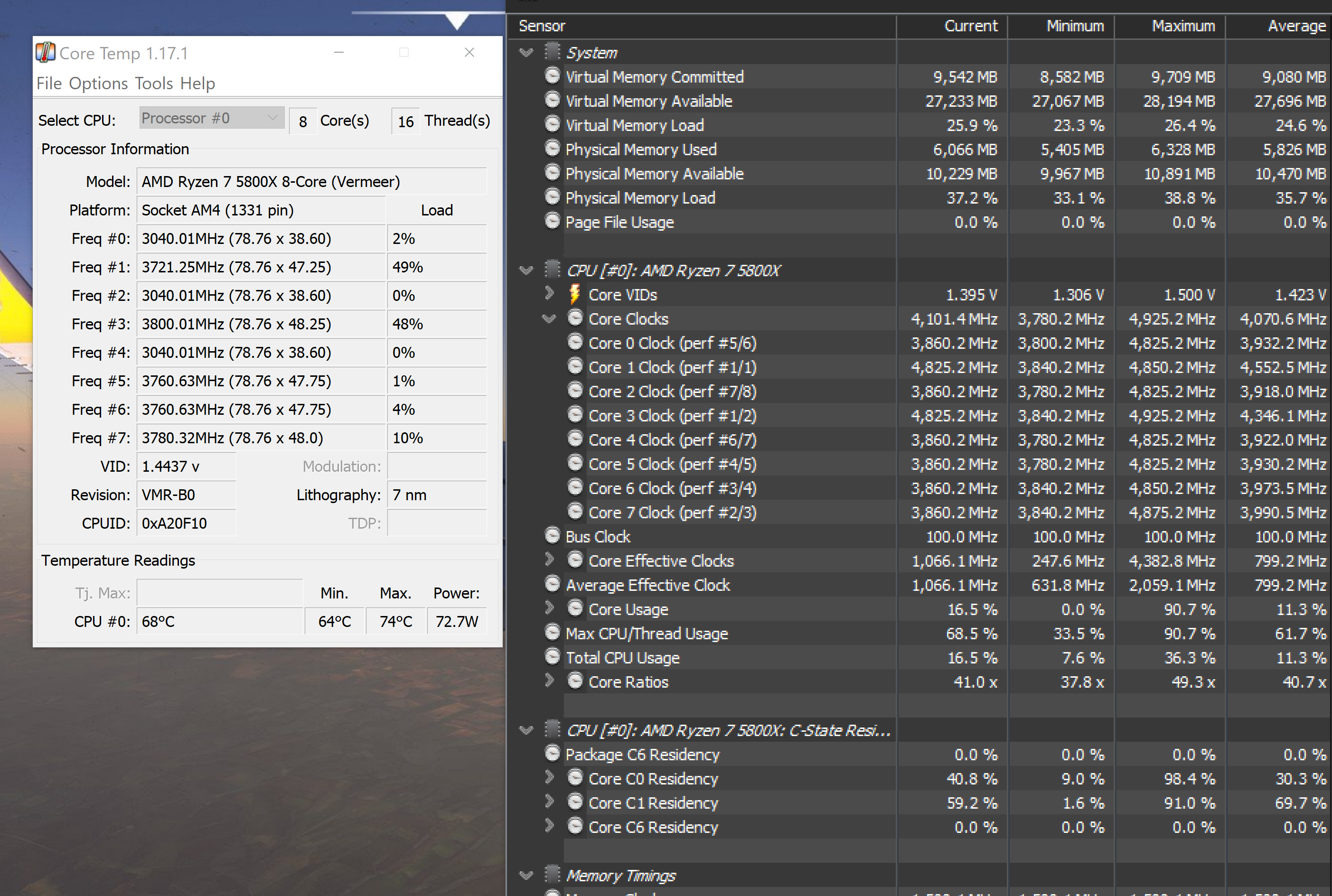This screenshot has width=1332, height=896.
Task: Expand the Core Effective Clocks row
Action: (x=549, y=560)
